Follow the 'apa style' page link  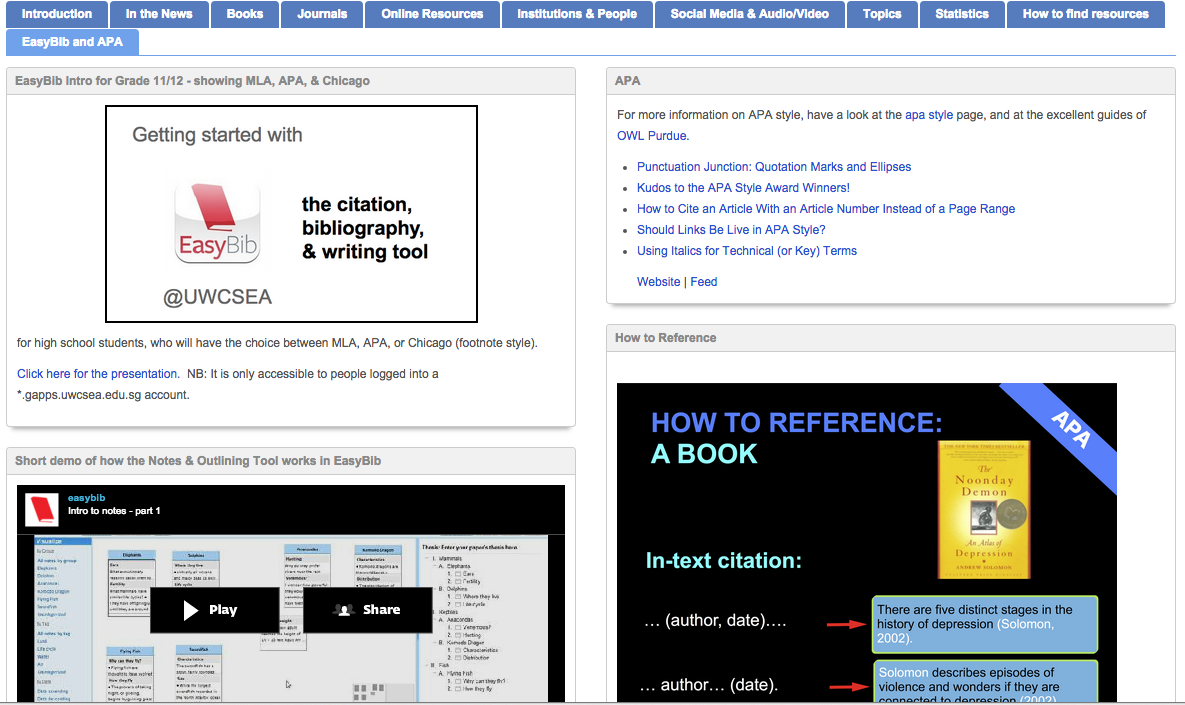(929, 115)
